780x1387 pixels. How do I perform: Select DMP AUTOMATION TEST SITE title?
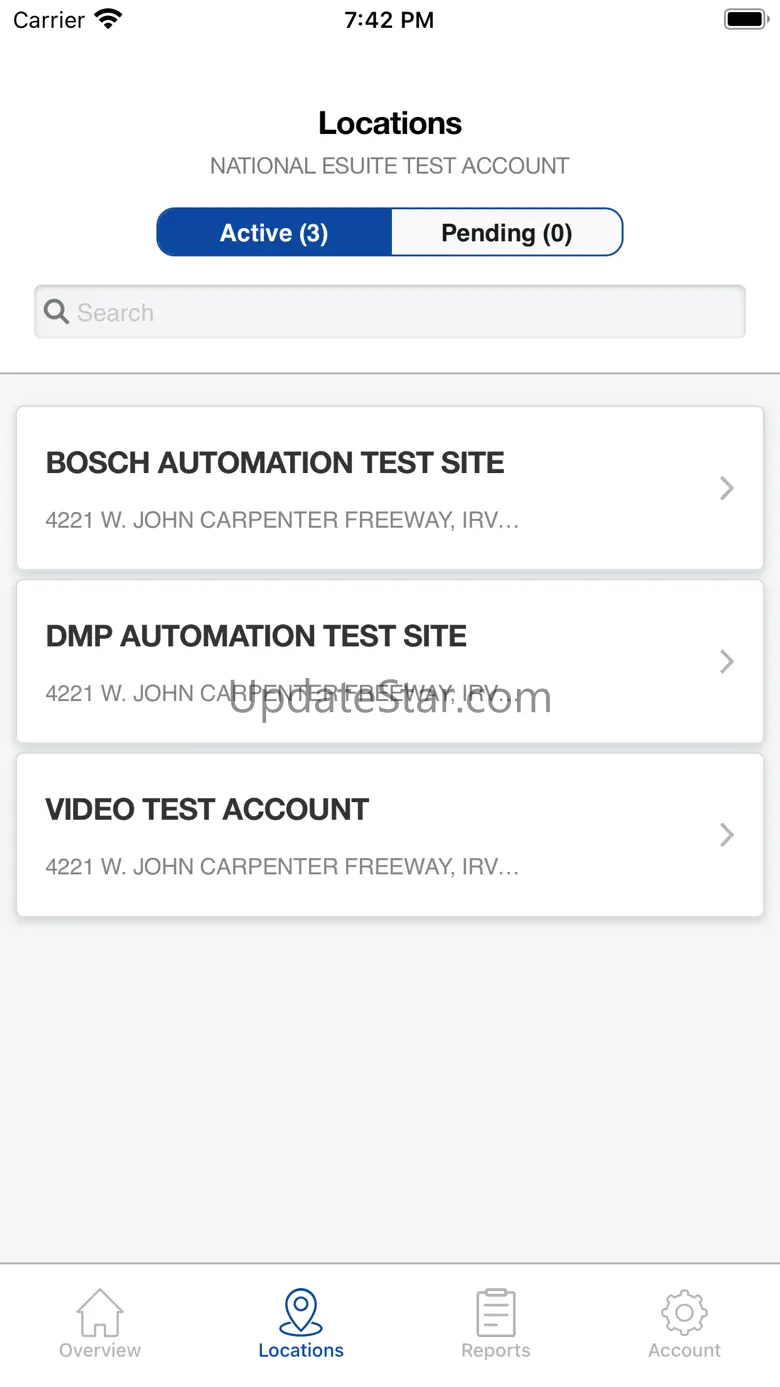tap(256, 637)
